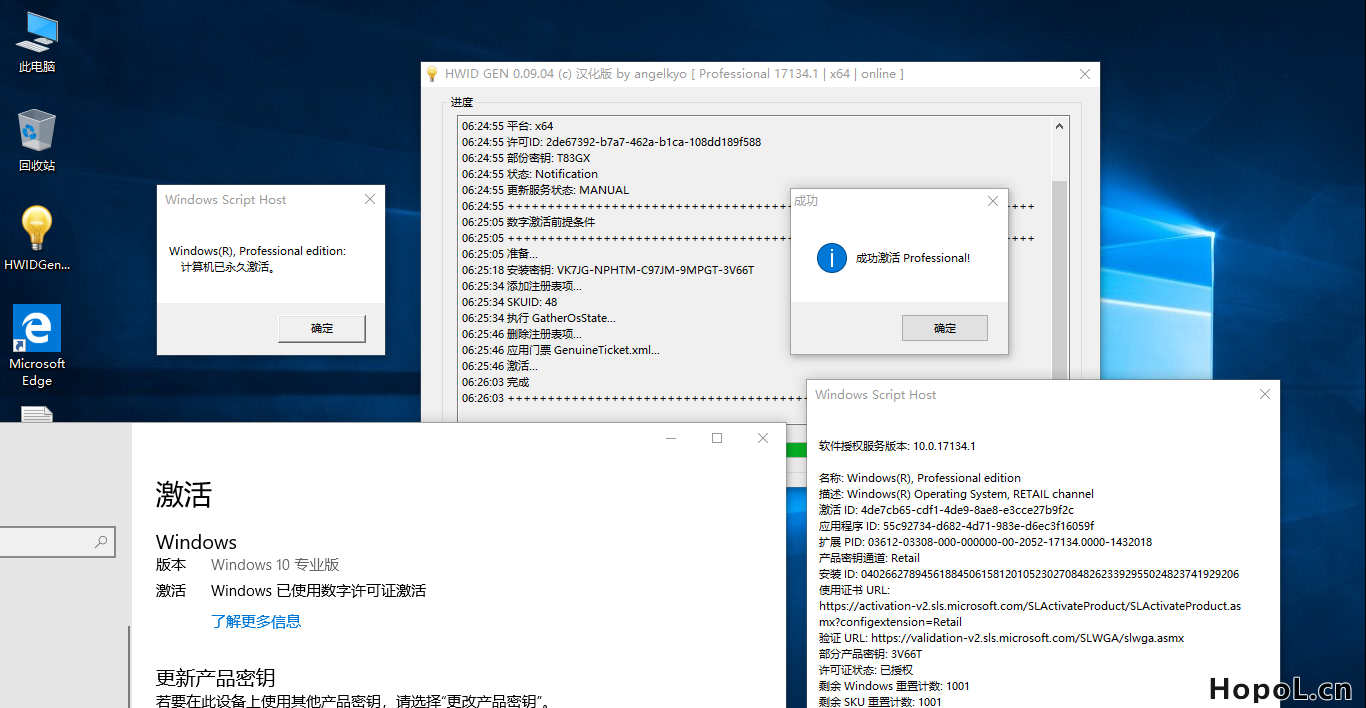
Task: Click the 产品密钥通道: Retail line
Action: pyautogui.click(x=869, y=558)
